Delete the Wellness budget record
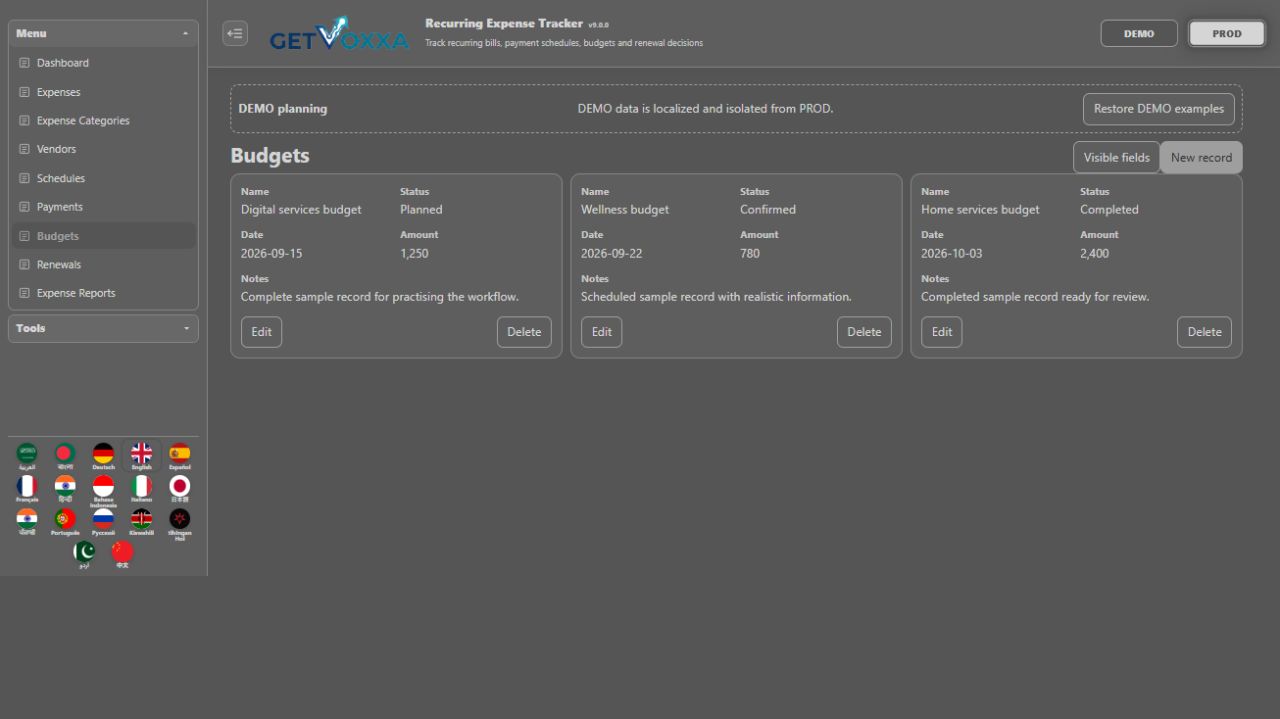 tap(864, 332)
